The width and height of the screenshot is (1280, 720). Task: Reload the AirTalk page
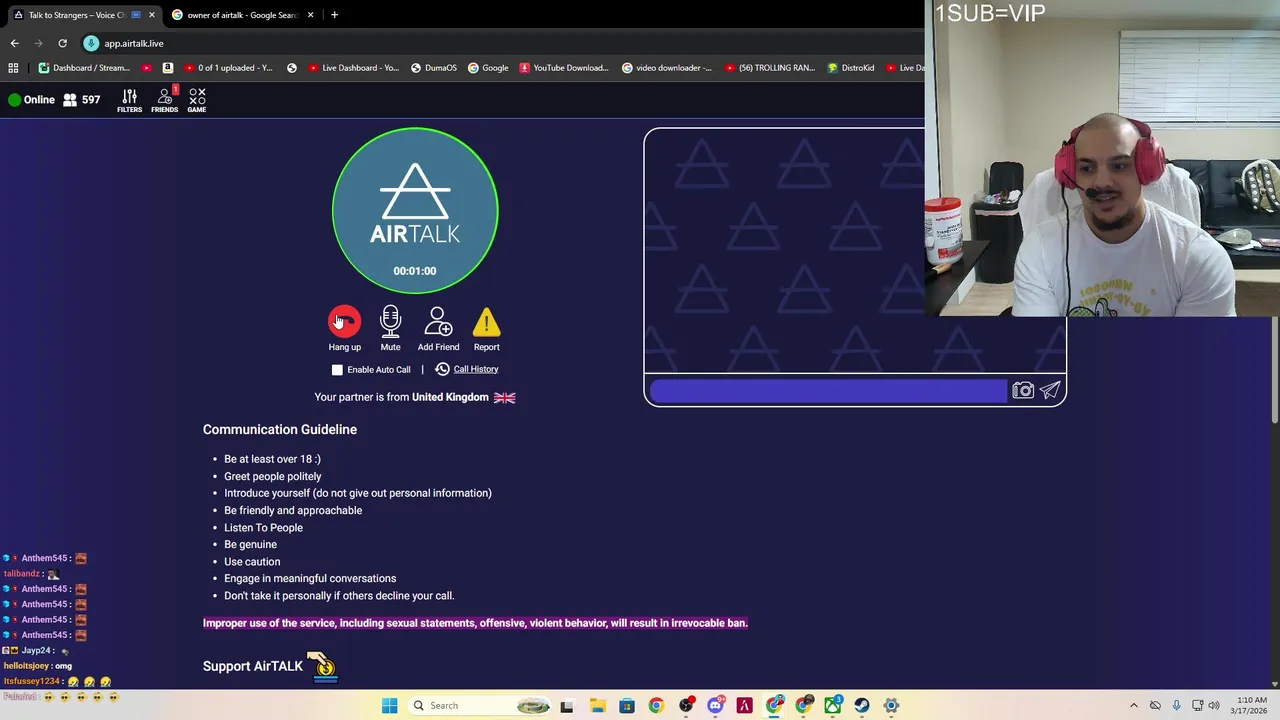(x=62, y=43)
